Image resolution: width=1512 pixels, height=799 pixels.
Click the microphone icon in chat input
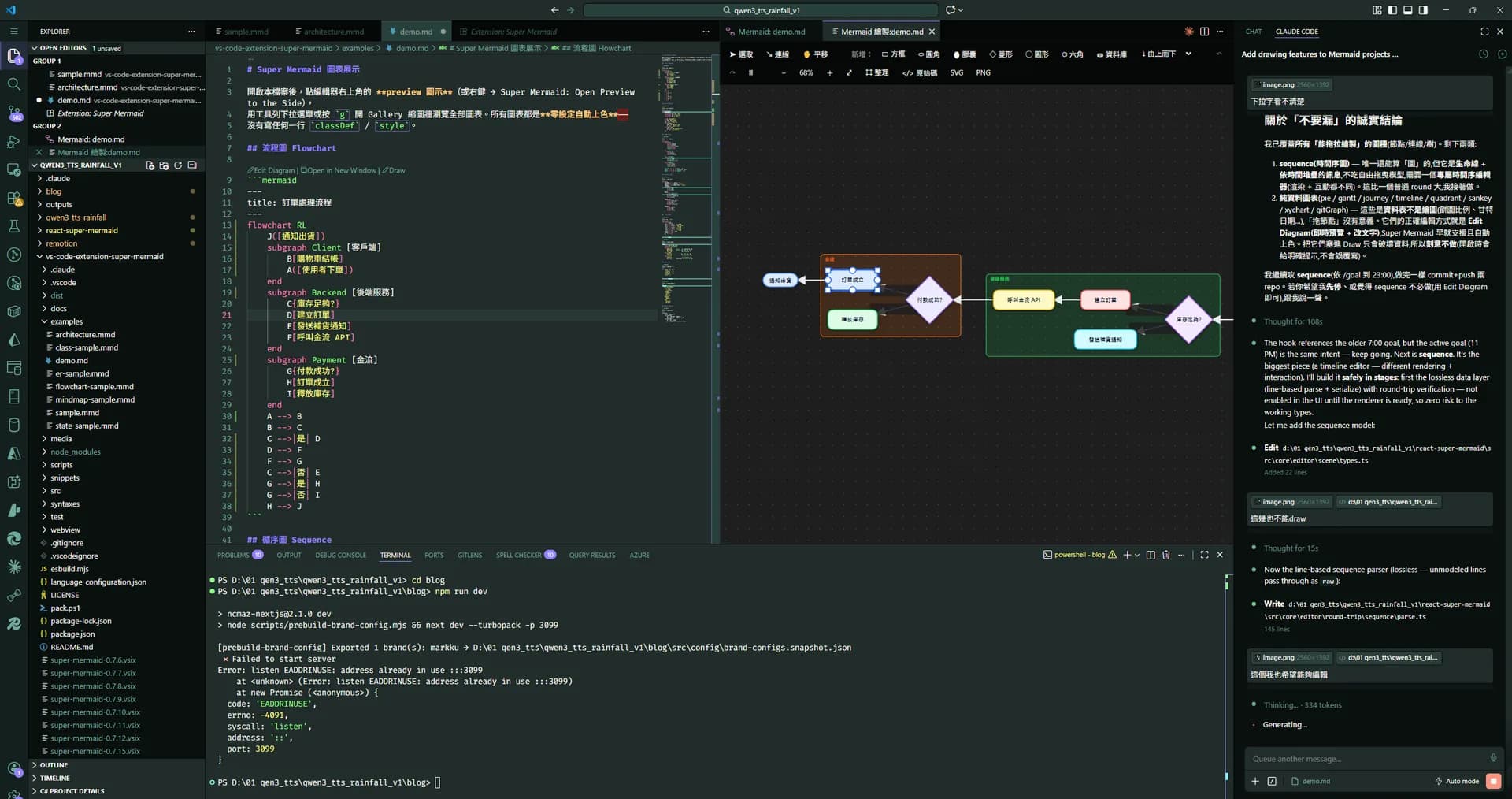click(x=1493, y=758)
